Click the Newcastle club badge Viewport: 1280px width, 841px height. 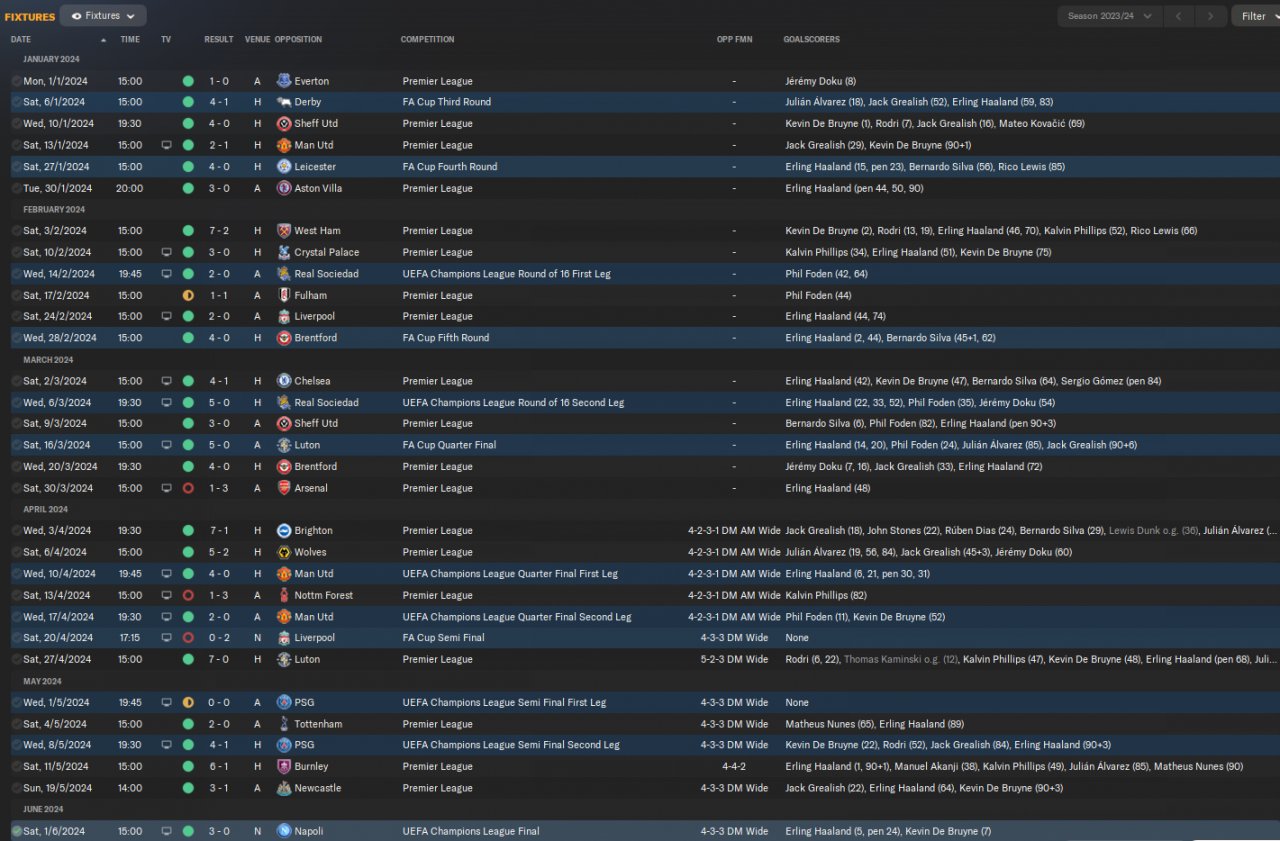pyautogui.click(x=284, y=788)
